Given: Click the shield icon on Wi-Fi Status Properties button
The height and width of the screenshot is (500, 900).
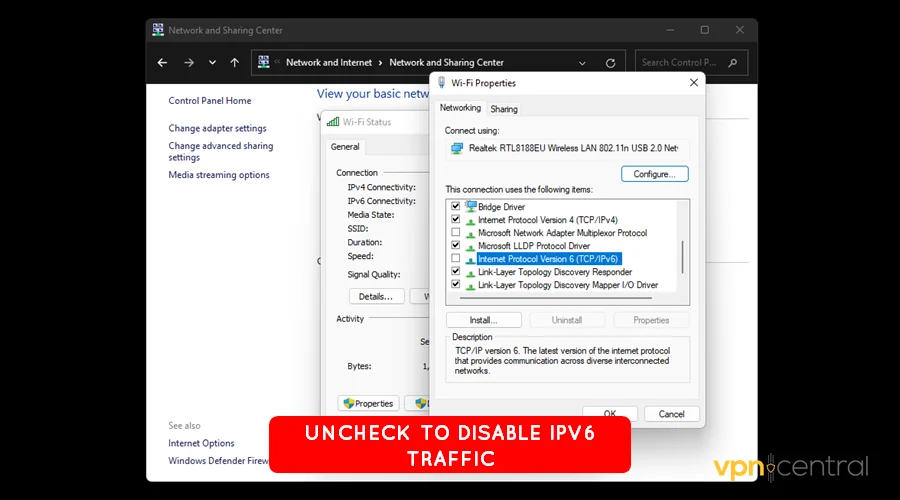Looking at the screenshot, I should click(348, 404).
